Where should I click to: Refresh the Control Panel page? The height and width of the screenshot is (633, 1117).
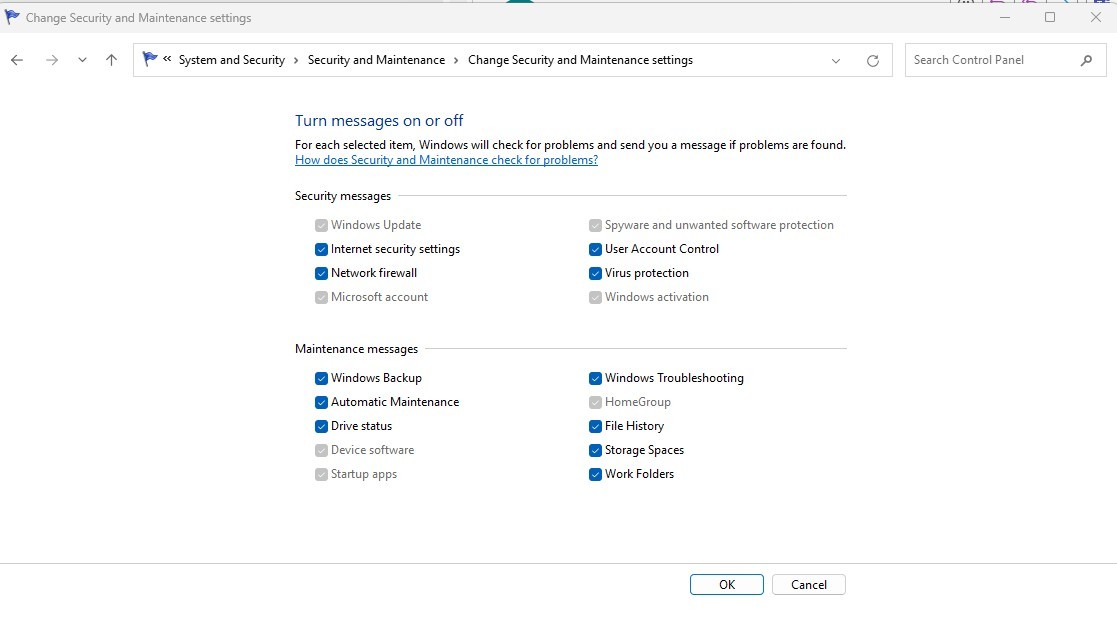coord(873,61)
